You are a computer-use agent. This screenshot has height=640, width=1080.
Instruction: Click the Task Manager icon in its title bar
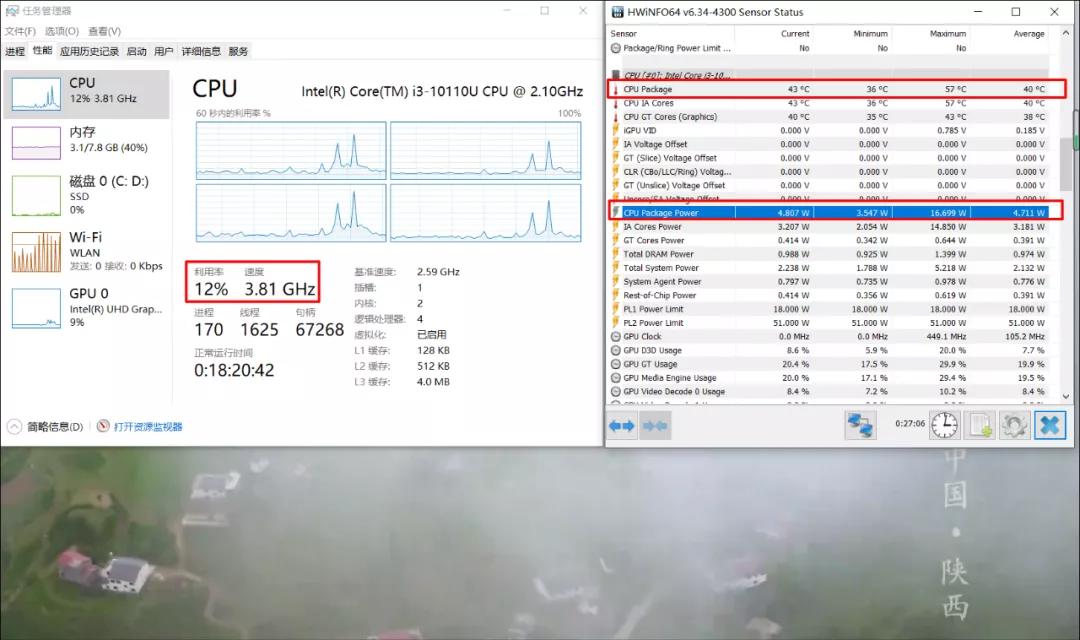(x=10, y=11)
